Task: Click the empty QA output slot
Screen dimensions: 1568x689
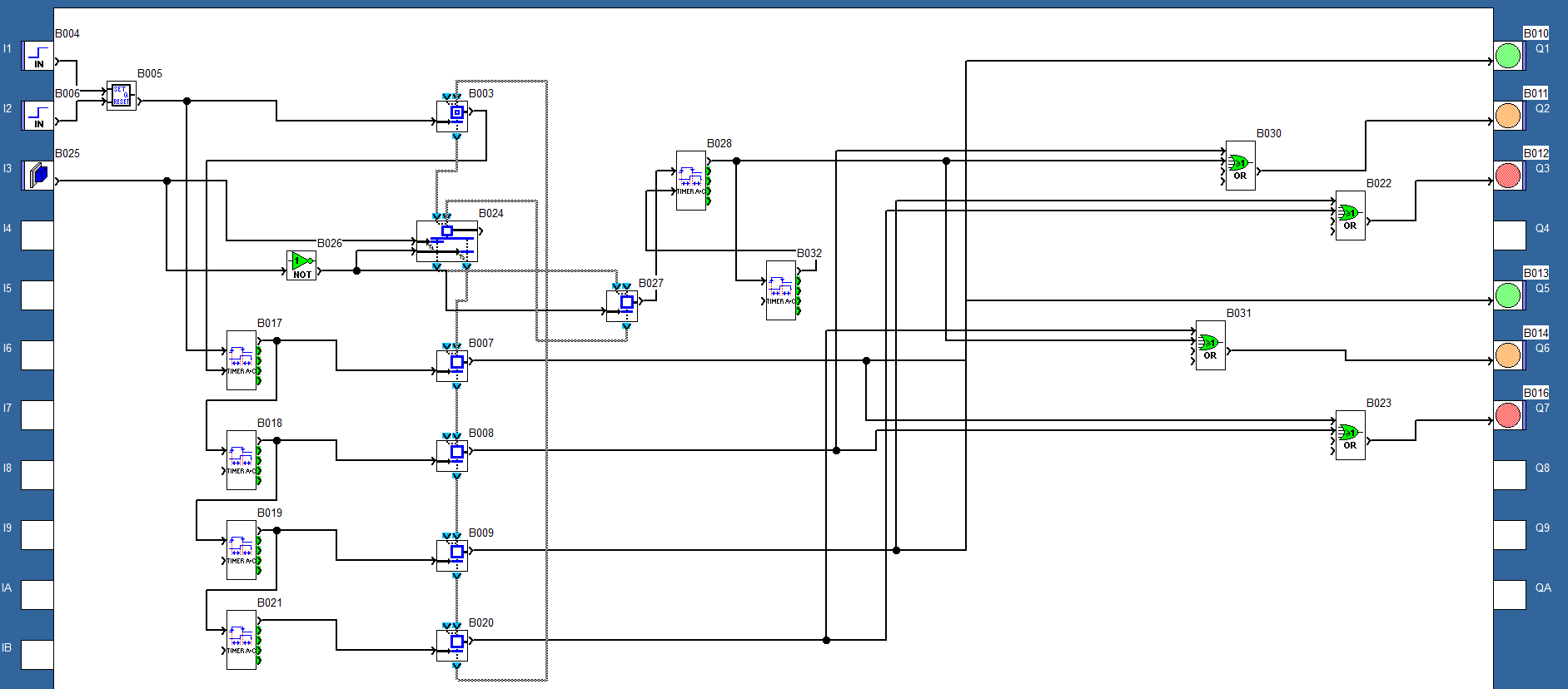Action: click(1509, 595)
